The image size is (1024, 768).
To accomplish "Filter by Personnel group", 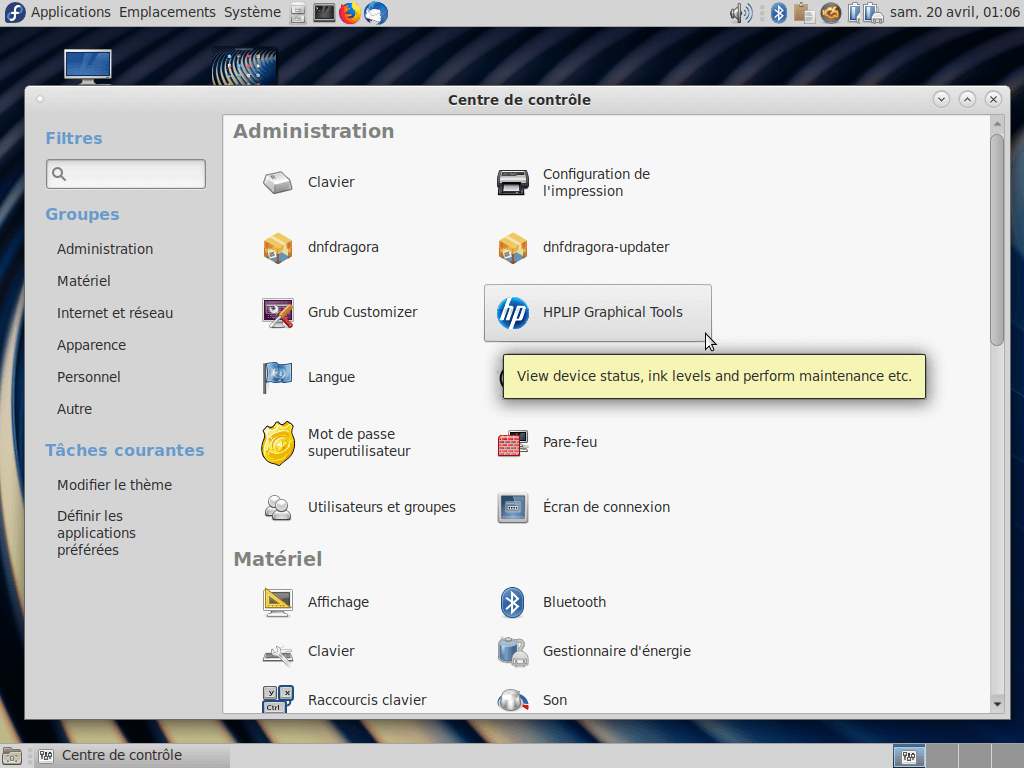I will (x=89, y=377).
